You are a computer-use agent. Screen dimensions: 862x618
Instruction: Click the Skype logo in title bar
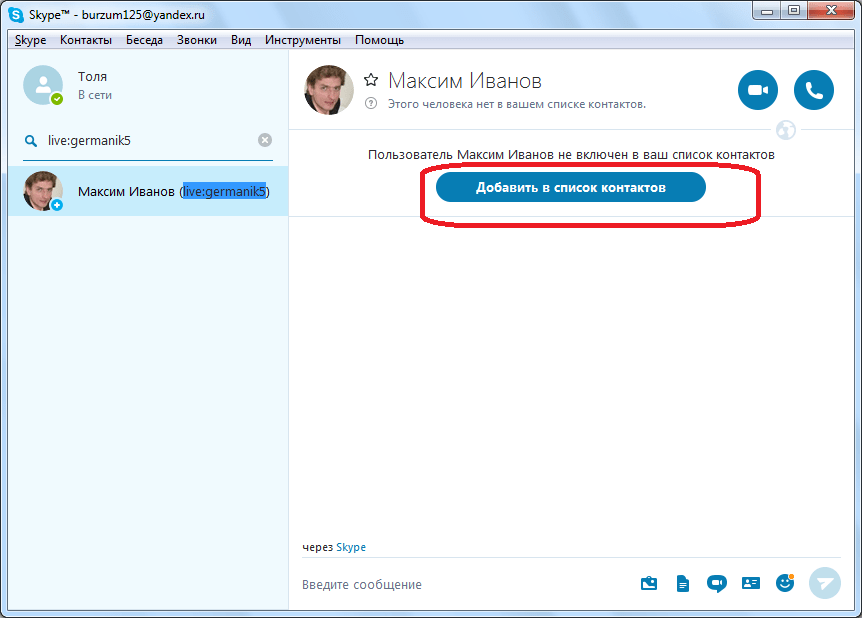16,15
